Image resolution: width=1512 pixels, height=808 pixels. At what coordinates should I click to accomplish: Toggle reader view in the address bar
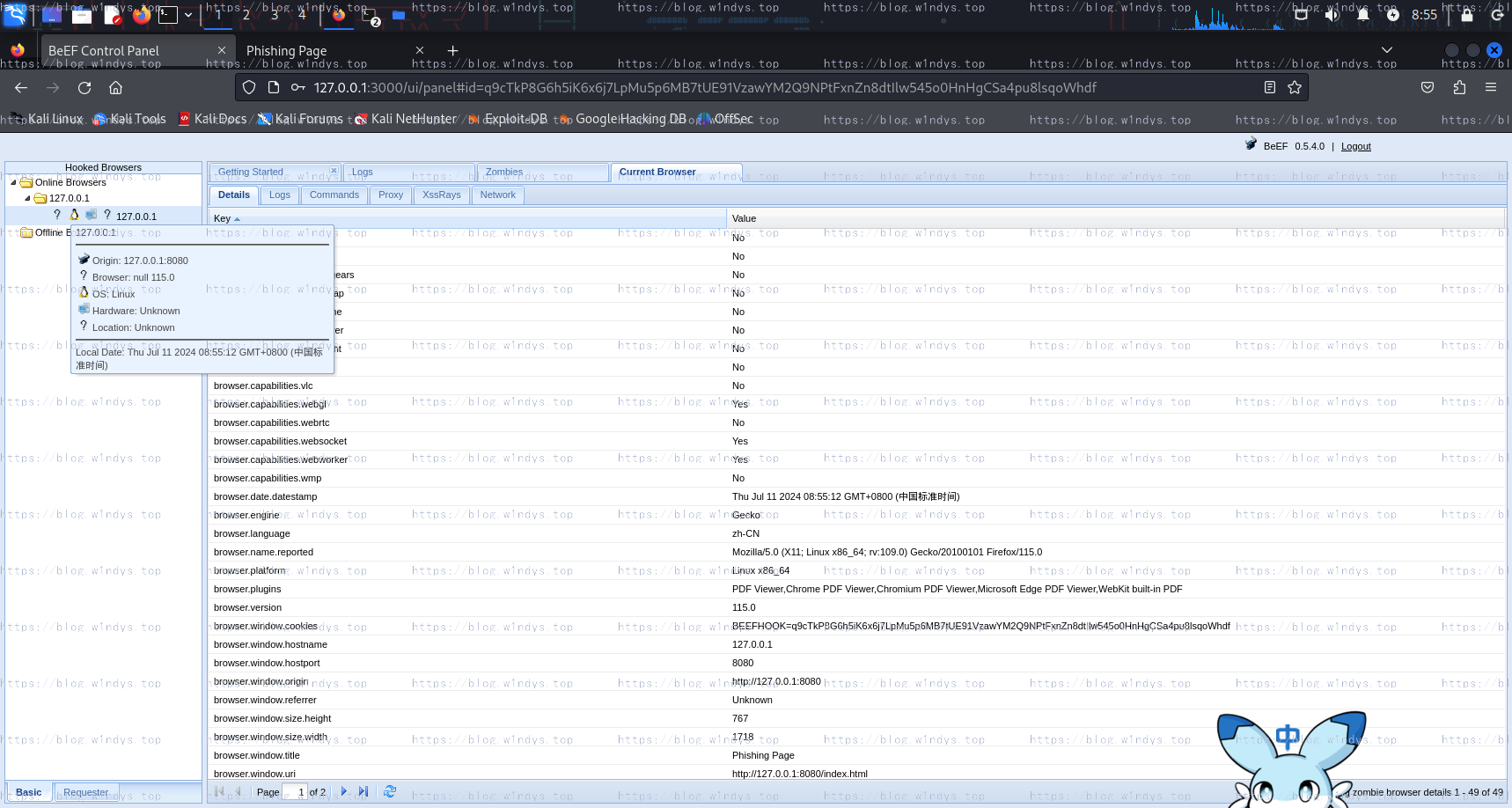(x=1269, y=88)
